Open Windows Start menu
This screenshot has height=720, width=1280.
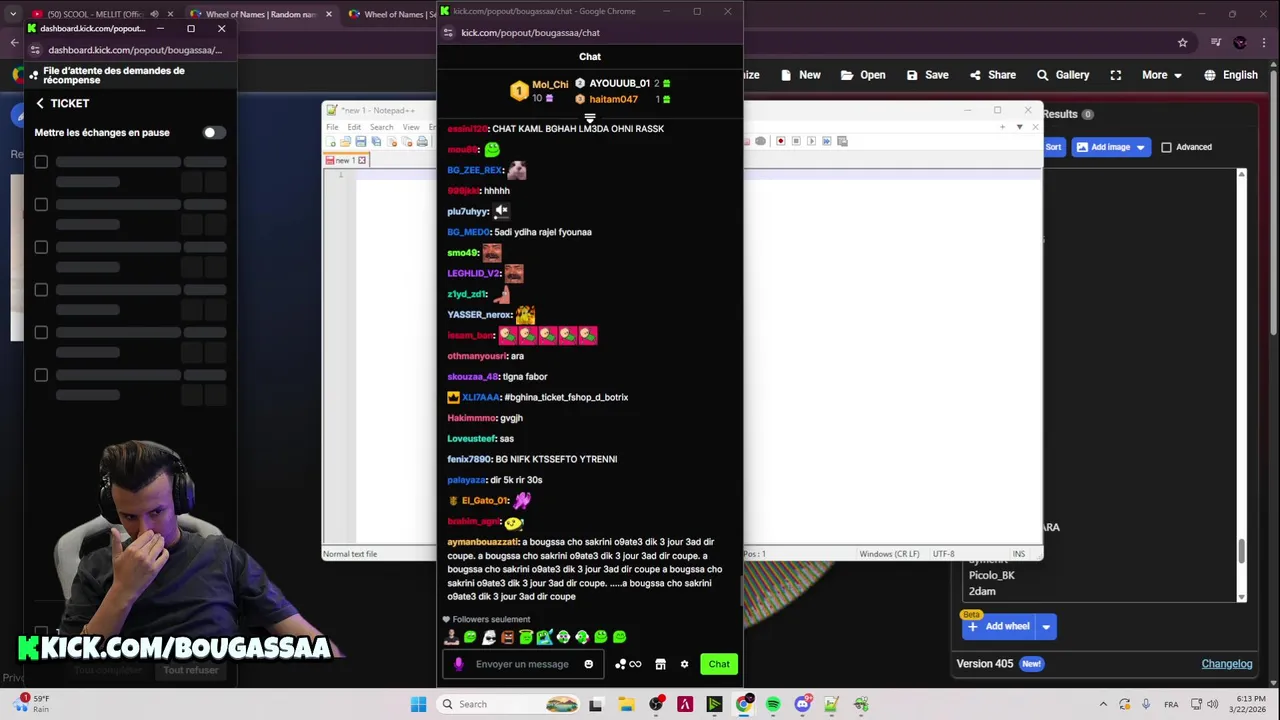click(418, 704)
